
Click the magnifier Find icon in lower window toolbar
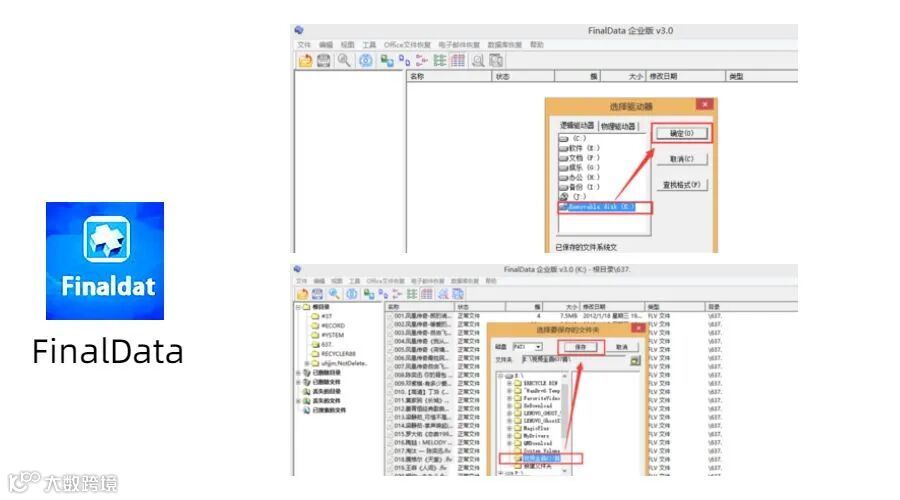pos(334,294)
